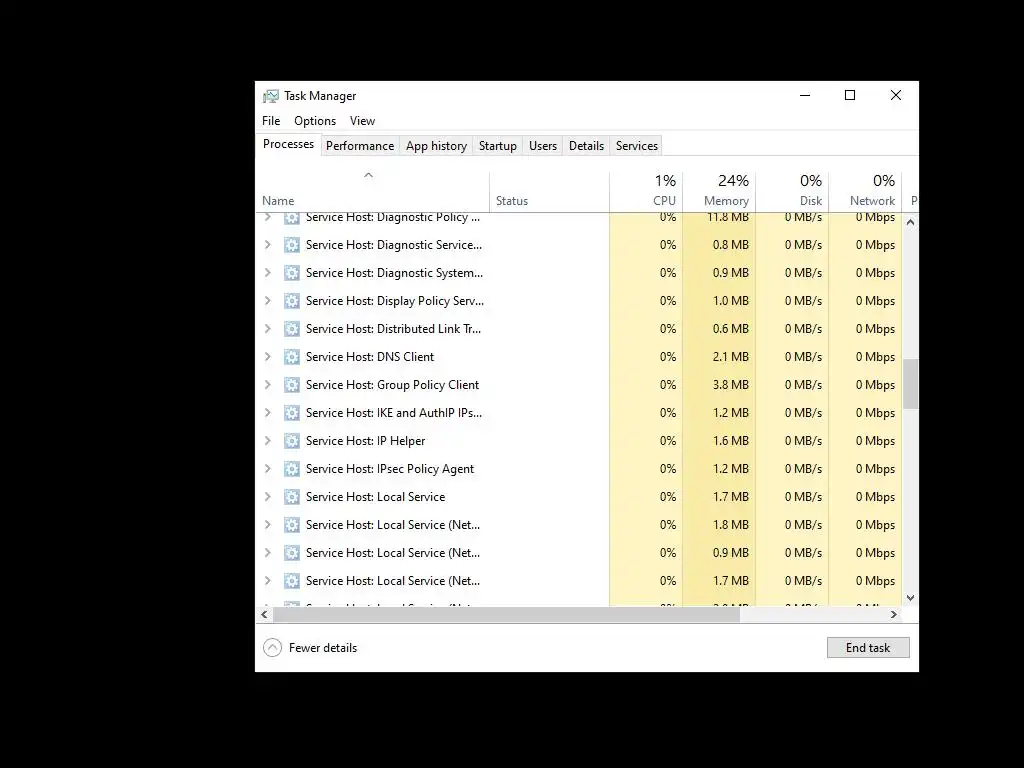The height and width of the screenshot is (768, 1024).
Task: Select 'Service Host: IP Helper' text
Action: click(365, 441)
